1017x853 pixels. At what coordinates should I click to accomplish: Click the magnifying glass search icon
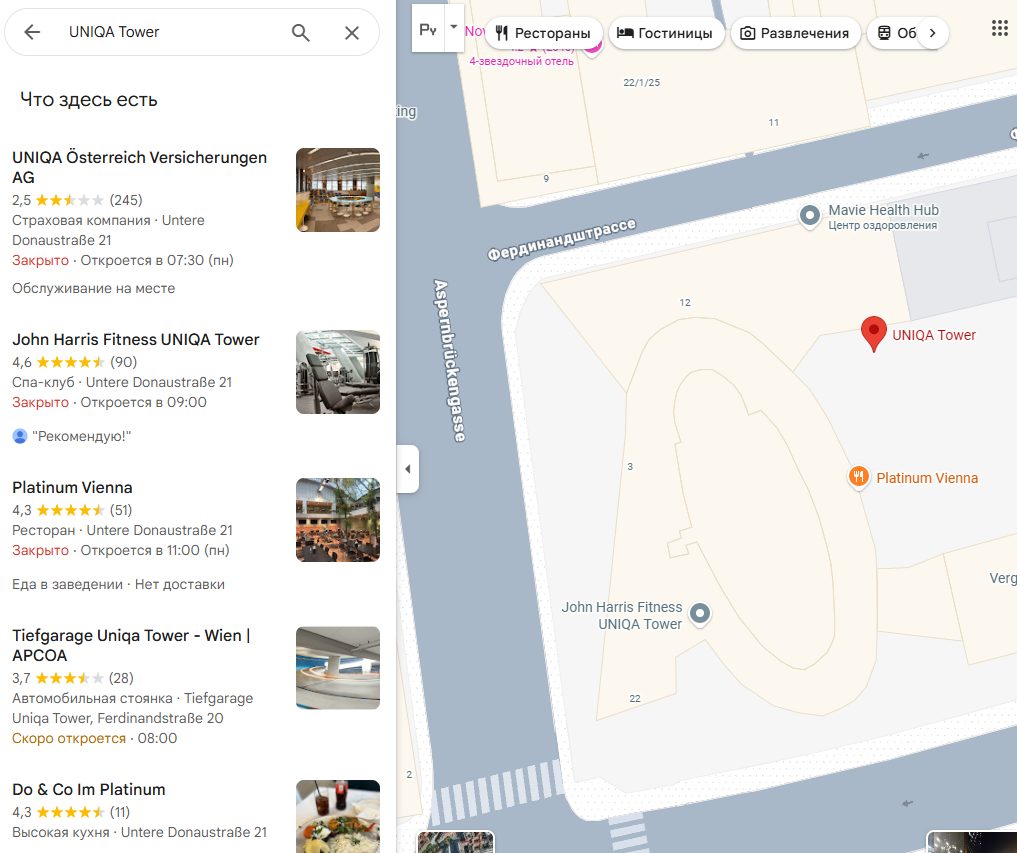[301, 32]
